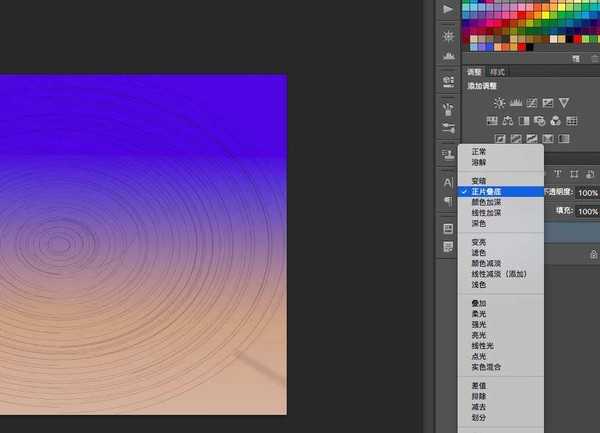Choose 线性加深 blend mode
Screen dimensions: 600x433
[501, 213]
